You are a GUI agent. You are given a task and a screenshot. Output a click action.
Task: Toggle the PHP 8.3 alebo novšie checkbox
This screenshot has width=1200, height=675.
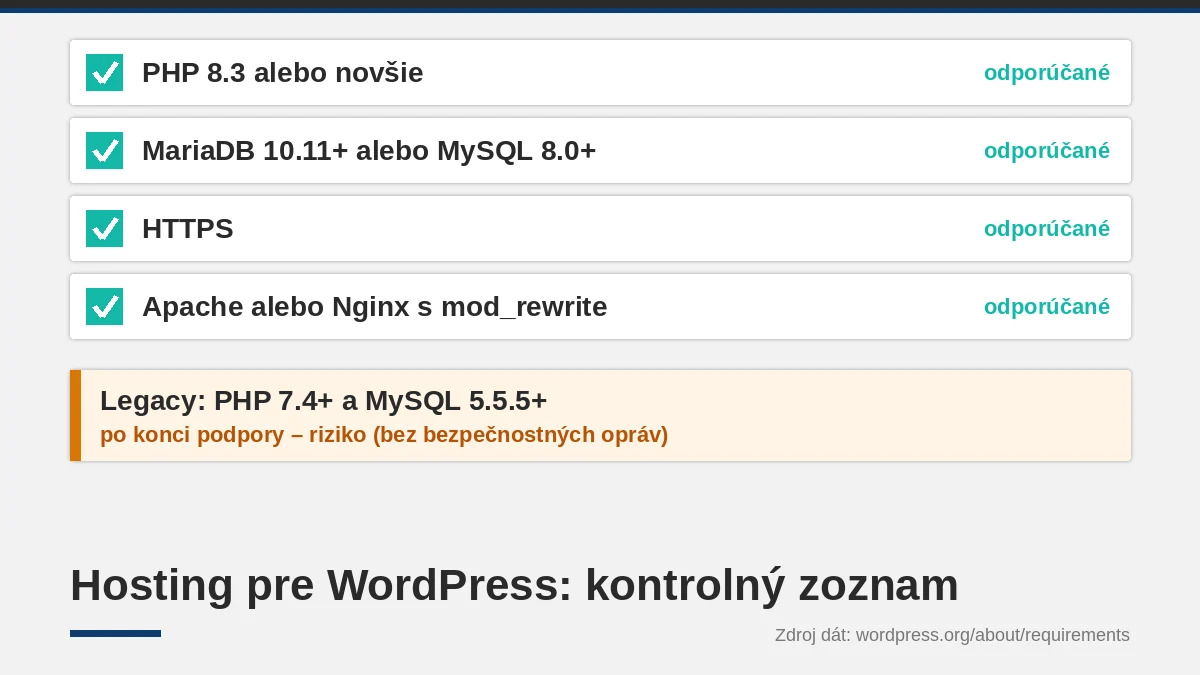[104, 73]
